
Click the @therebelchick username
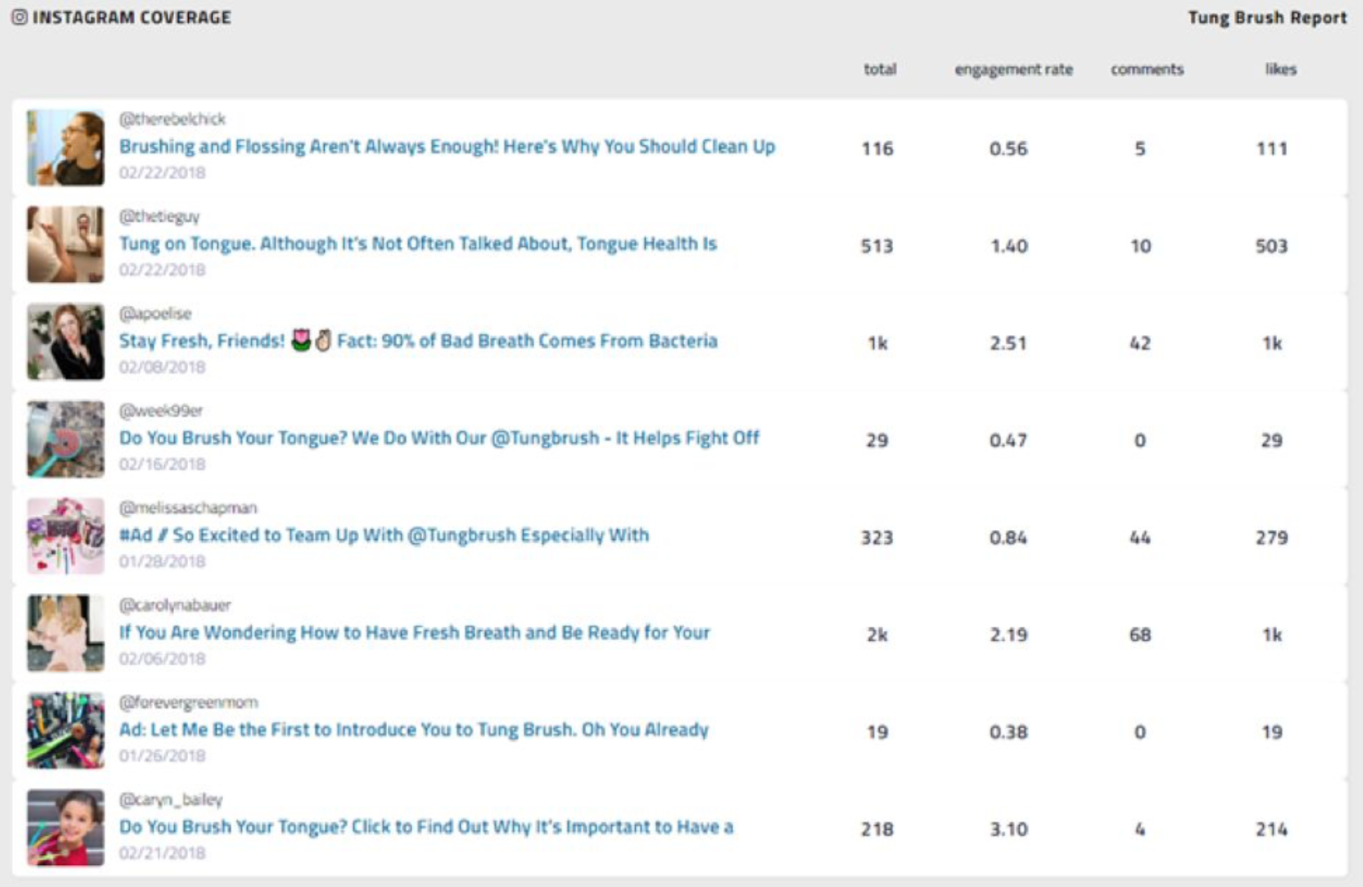click(x=172, y=119)
